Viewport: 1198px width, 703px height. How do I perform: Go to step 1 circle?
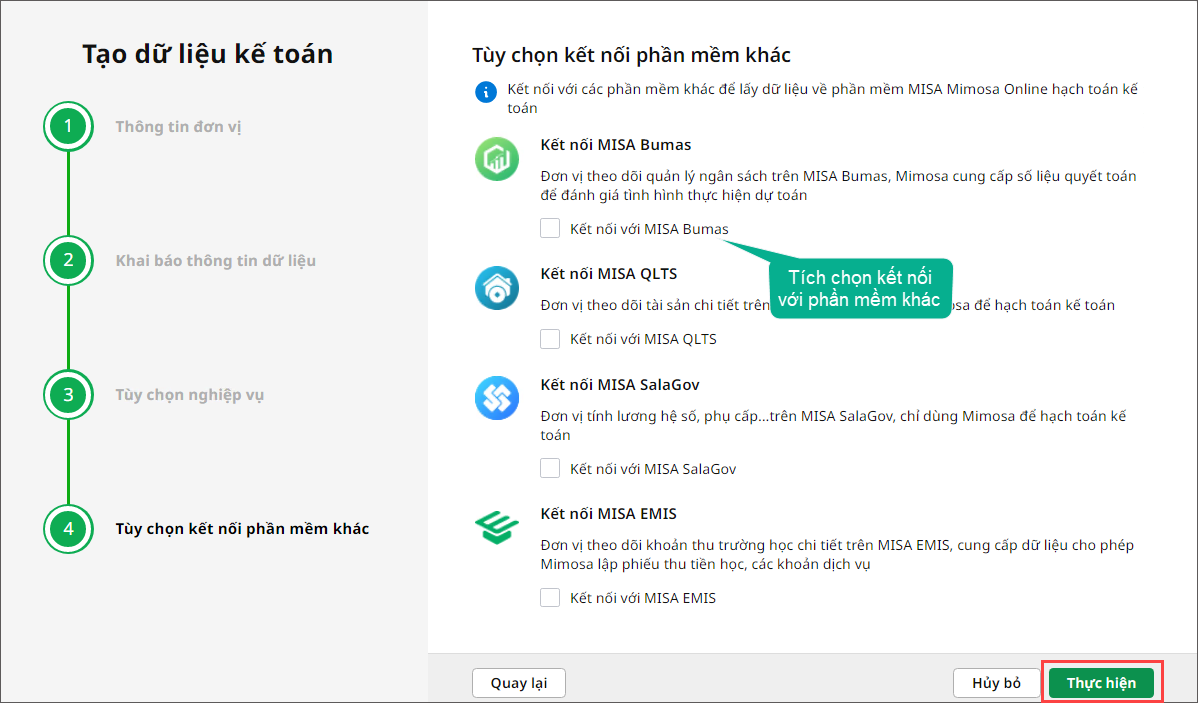pyautogui.click(x=68, y=127)
